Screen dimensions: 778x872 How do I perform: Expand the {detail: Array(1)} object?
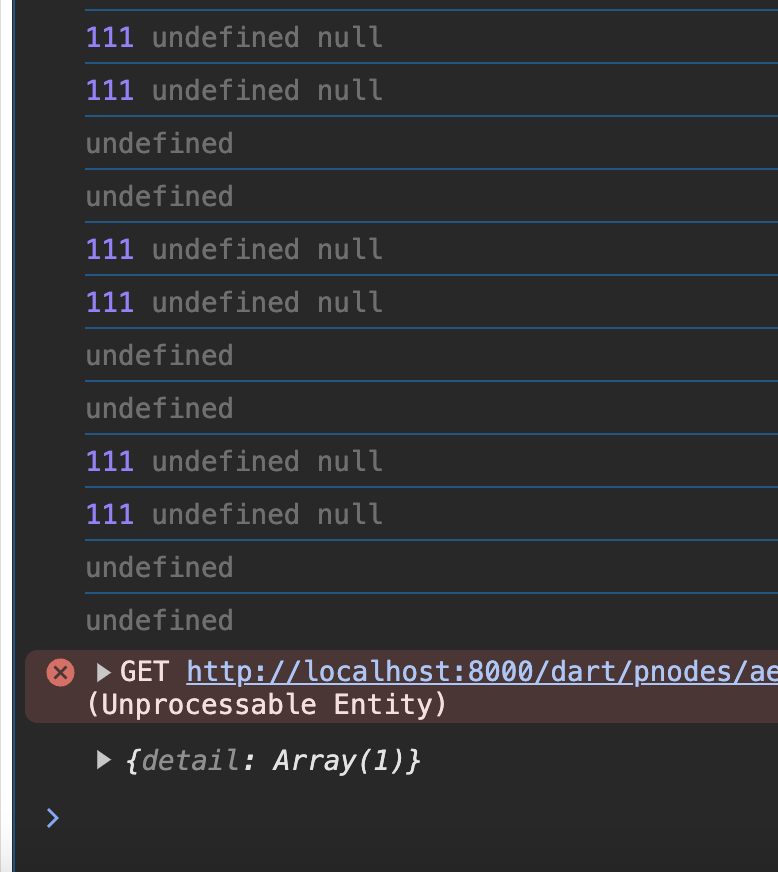click(x=103, y=760)
